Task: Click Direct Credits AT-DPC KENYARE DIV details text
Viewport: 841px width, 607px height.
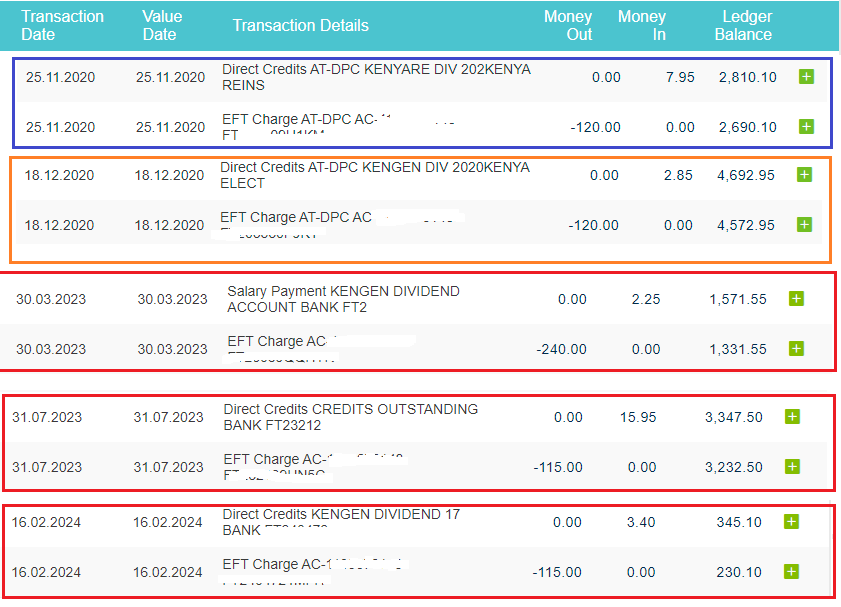Action: [x=376, y=77]
